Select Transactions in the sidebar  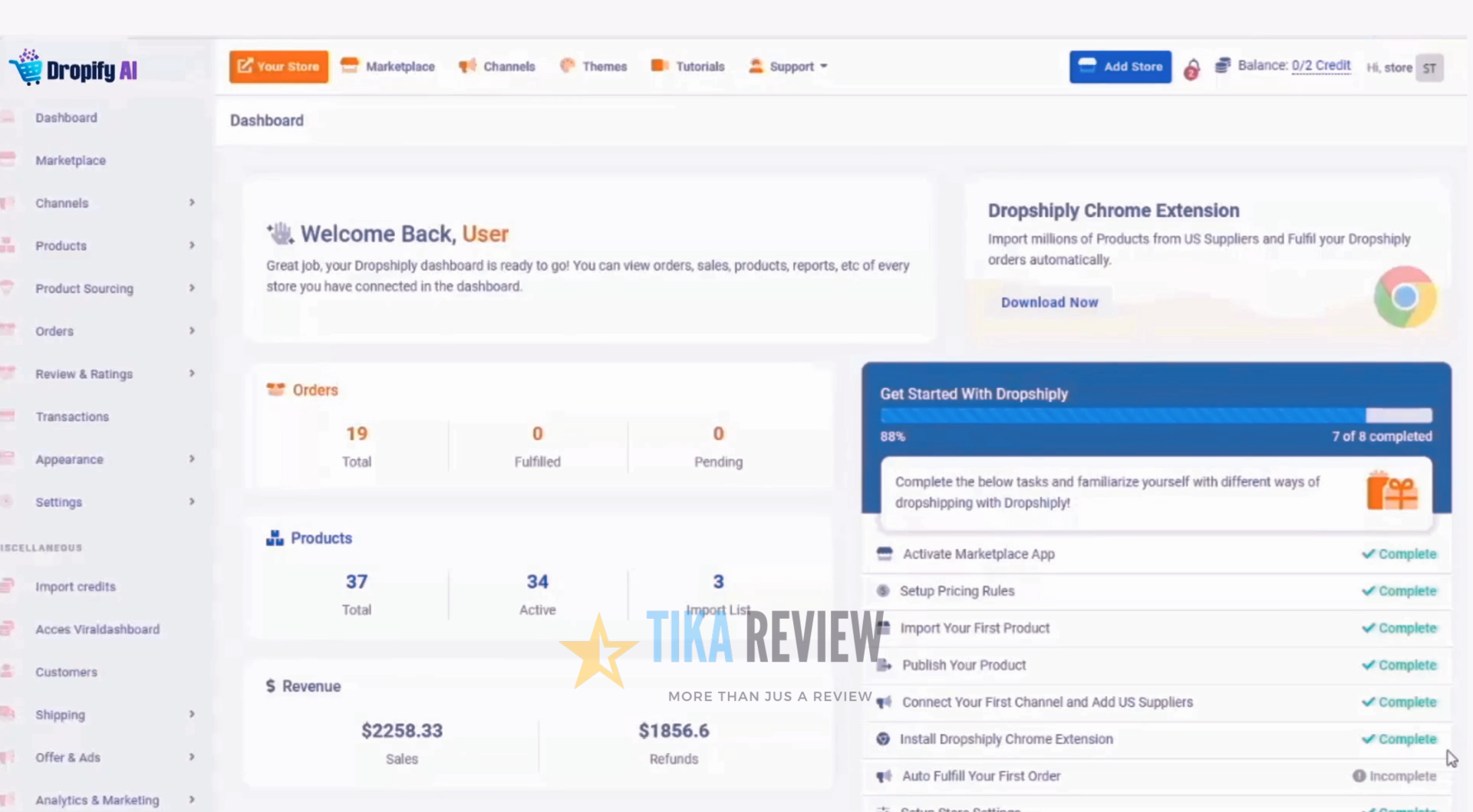pyautogui.click(x=72, y=416)
